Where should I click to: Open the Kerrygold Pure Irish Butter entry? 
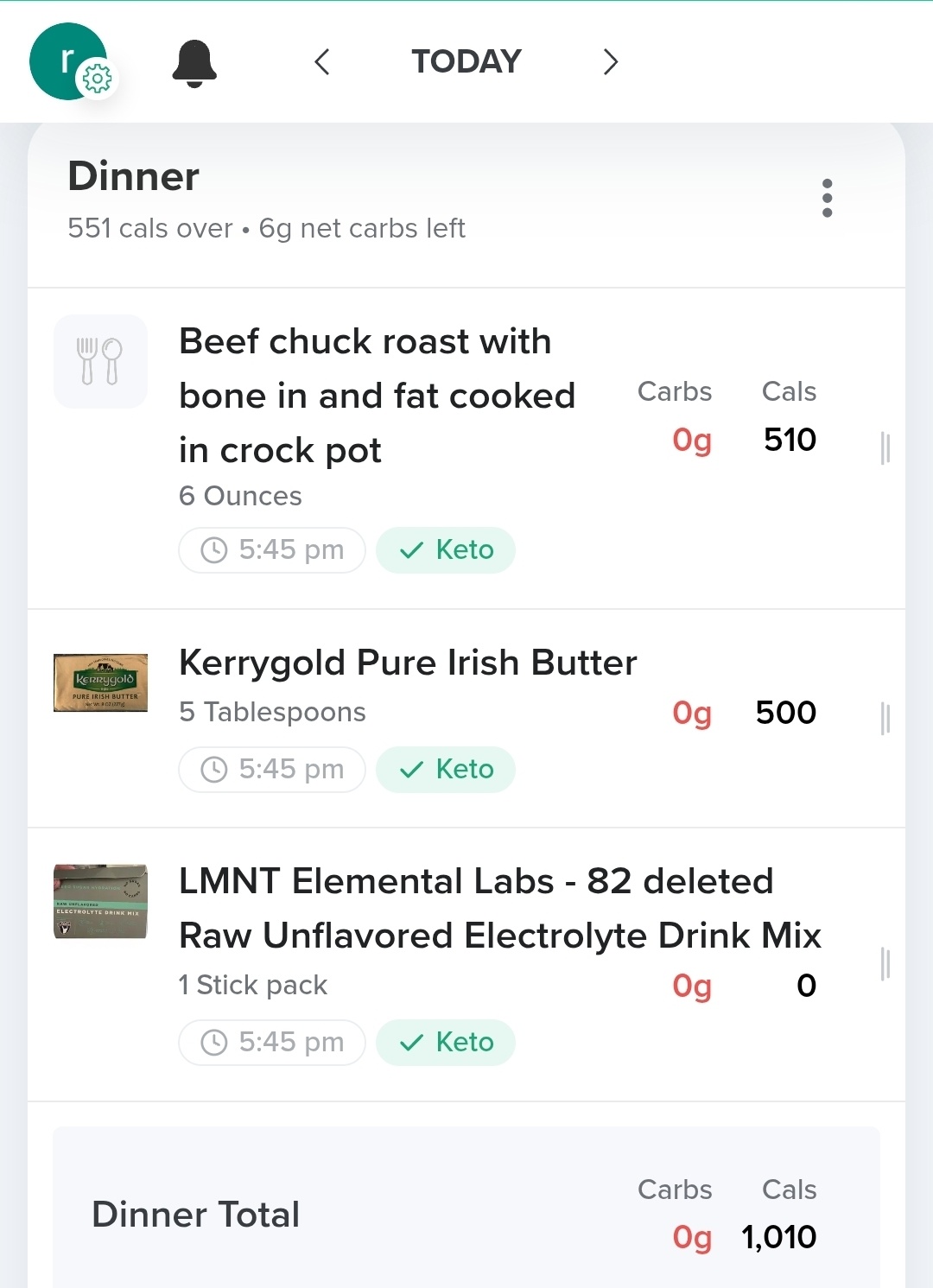(x=408, y=663)
